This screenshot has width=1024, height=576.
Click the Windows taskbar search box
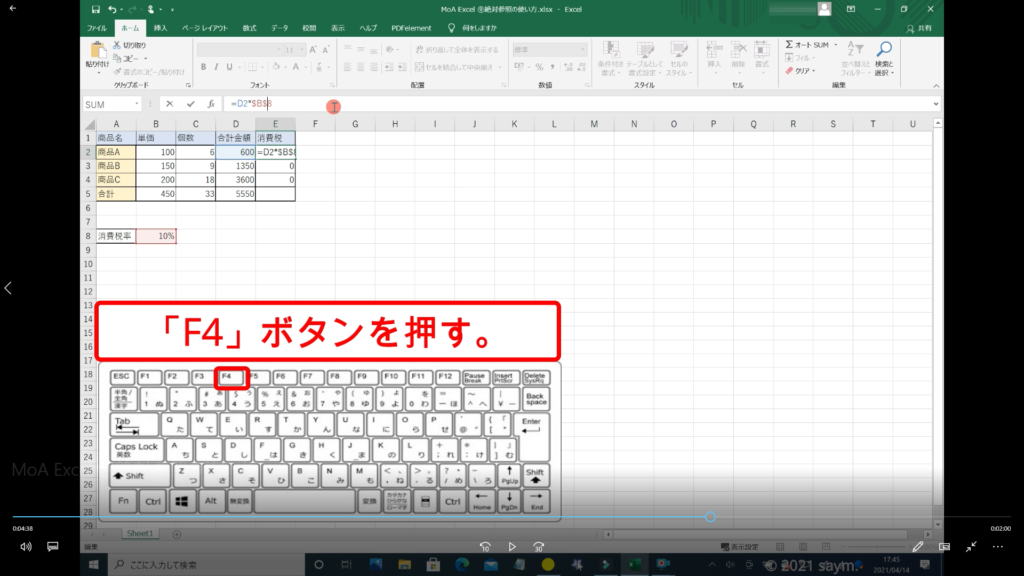(x=200, y=565)
